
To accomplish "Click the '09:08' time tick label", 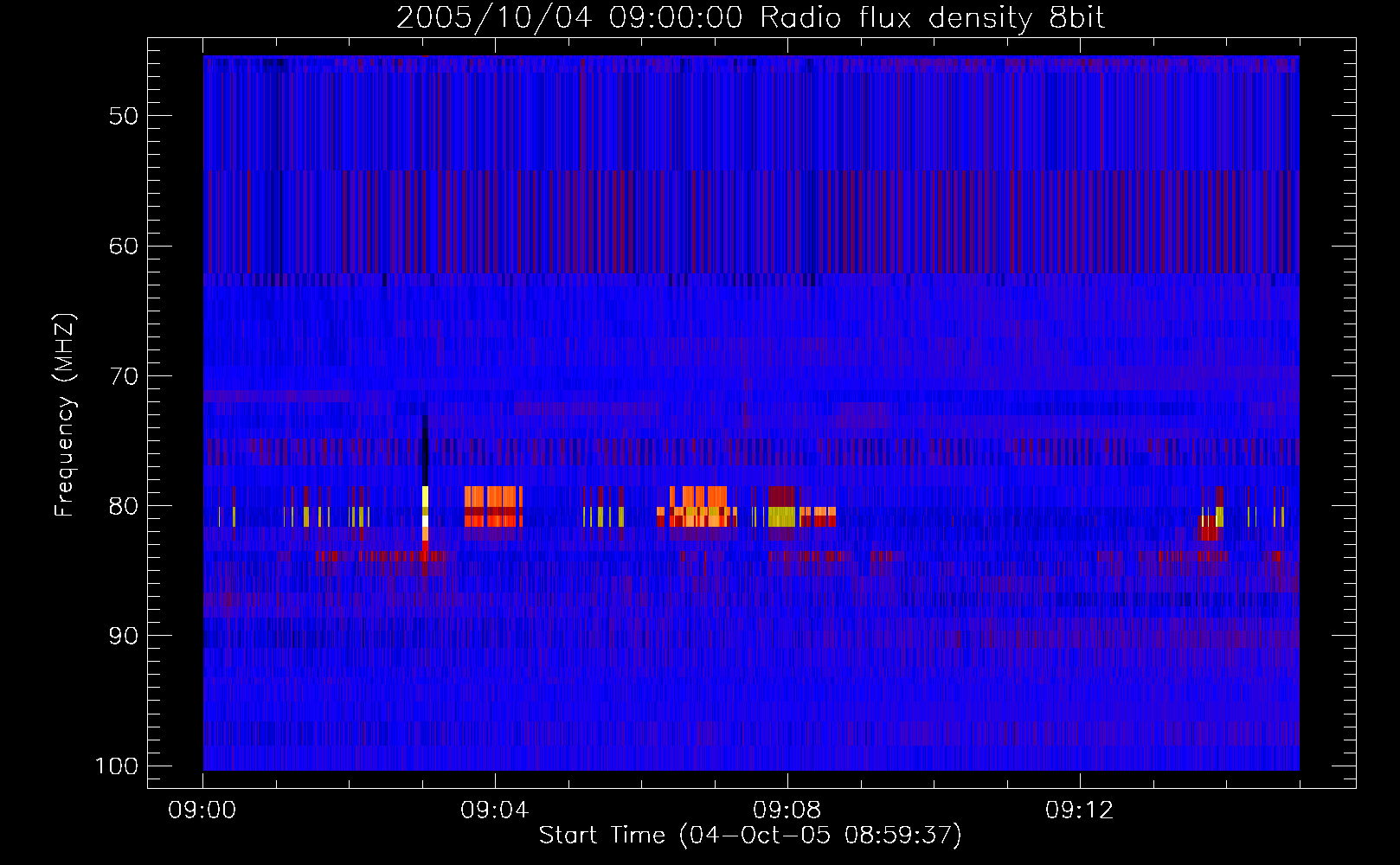I will [x=787, y=811].
